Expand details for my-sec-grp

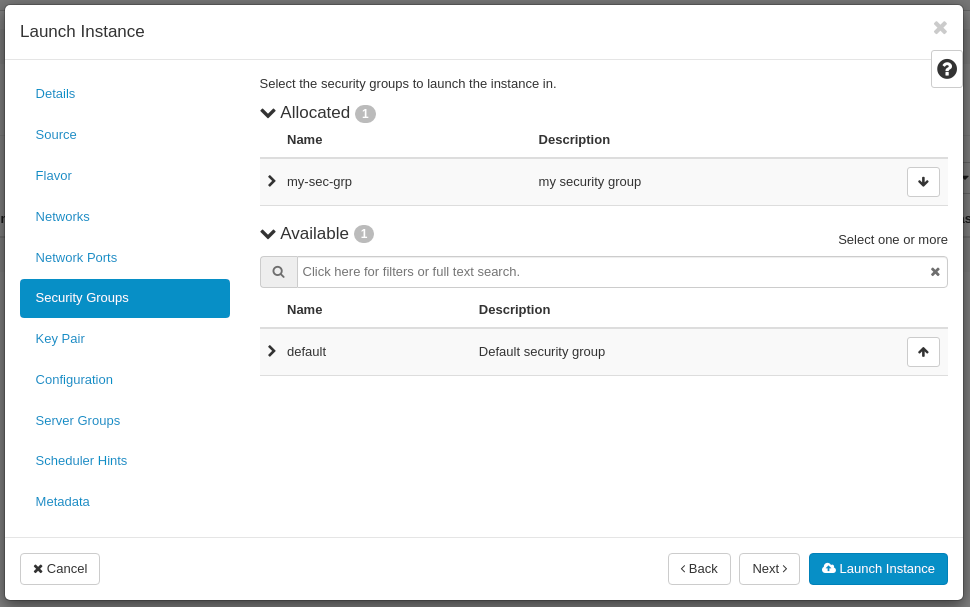coord(270,181)
